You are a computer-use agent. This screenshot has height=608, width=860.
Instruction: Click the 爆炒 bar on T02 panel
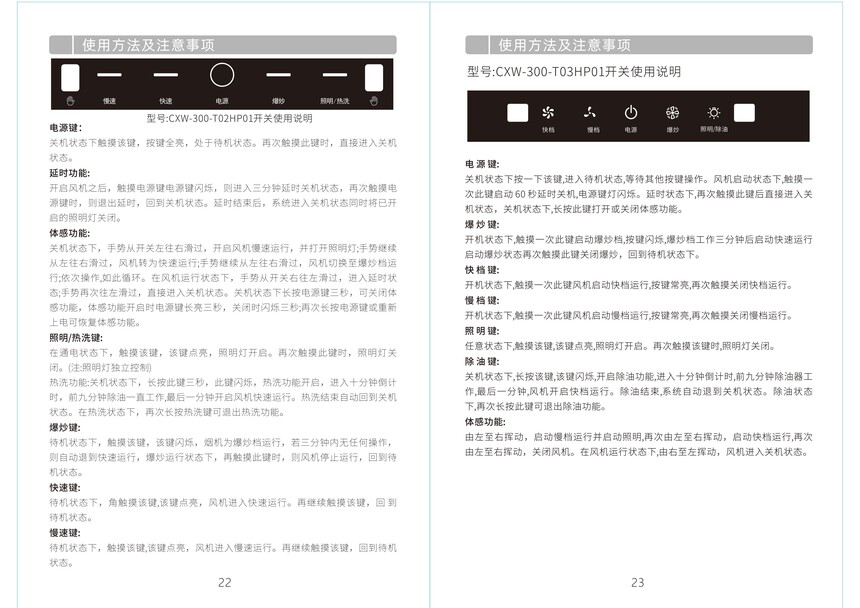click(x=279, y=75)
